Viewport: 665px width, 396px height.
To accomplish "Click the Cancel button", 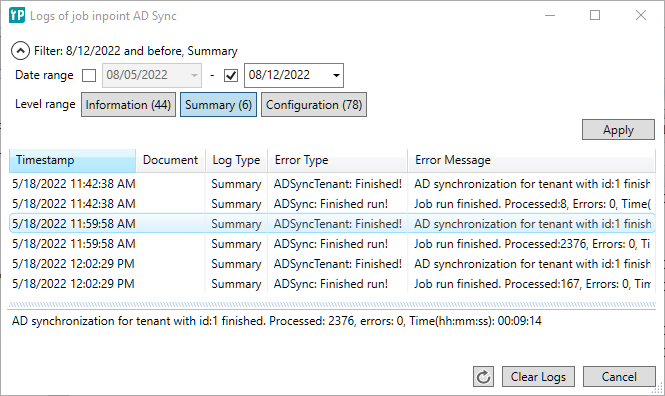I will point(619,376).
